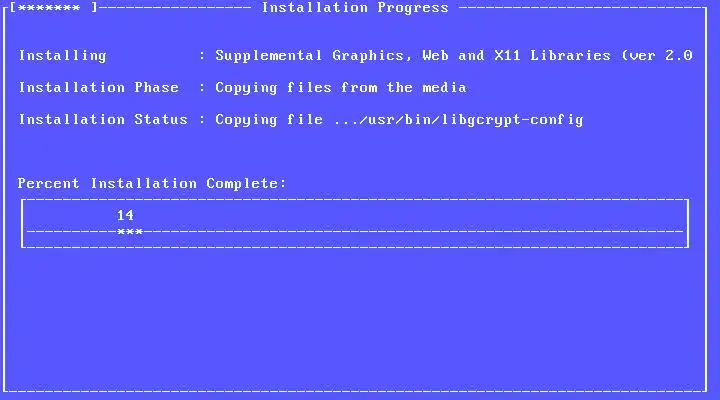
Task: Click Copying files from the media text
Action: click(341, 88)
